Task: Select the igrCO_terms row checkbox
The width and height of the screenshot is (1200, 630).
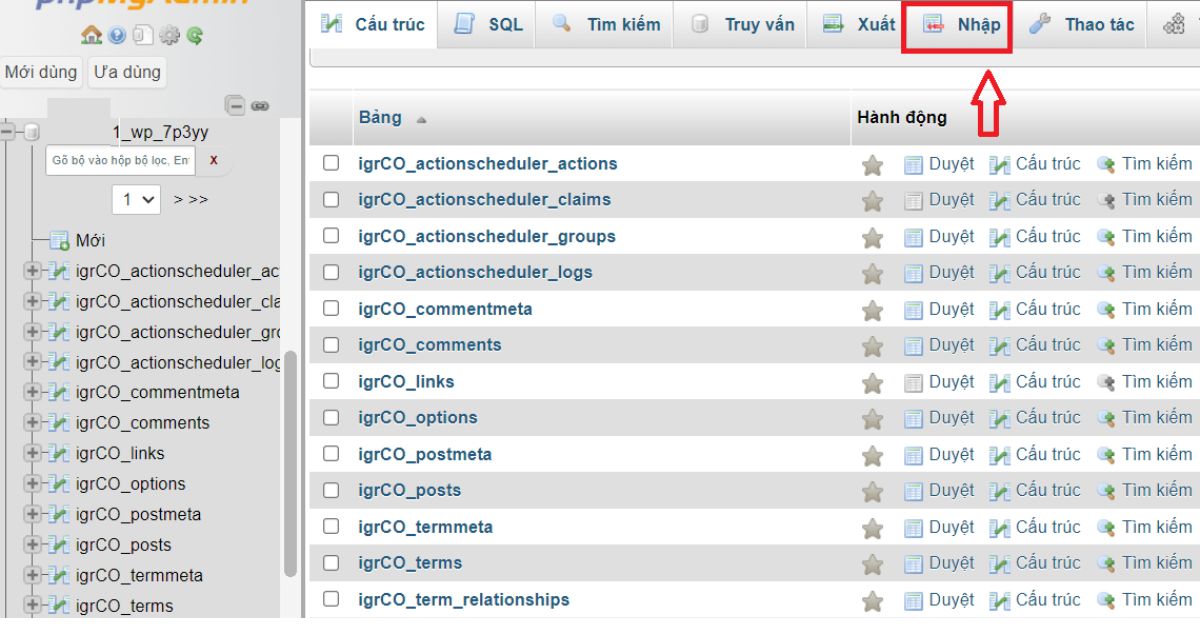Action: coord(331,563)
